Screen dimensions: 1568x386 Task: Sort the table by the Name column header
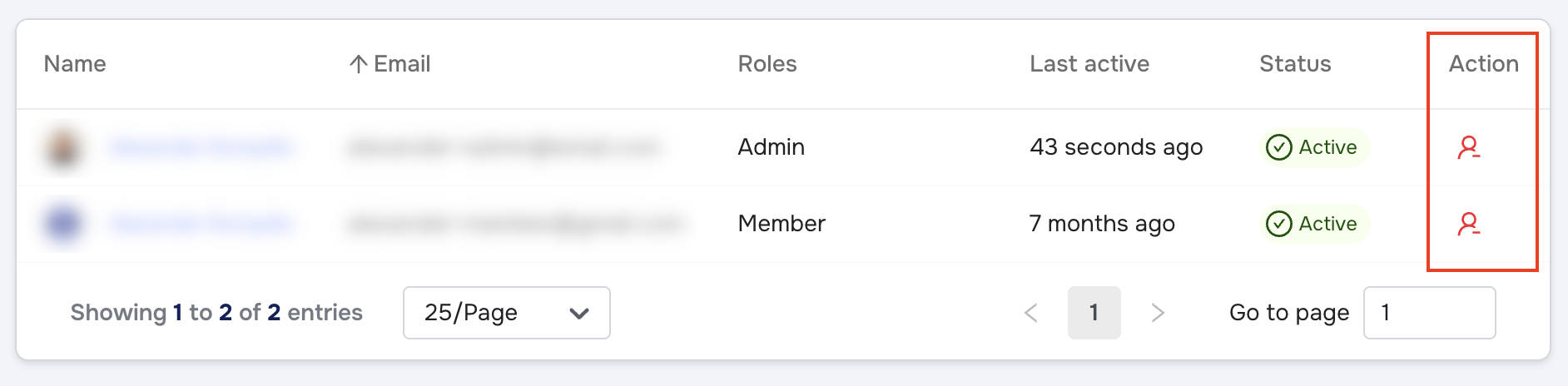(x=75, y=64)
